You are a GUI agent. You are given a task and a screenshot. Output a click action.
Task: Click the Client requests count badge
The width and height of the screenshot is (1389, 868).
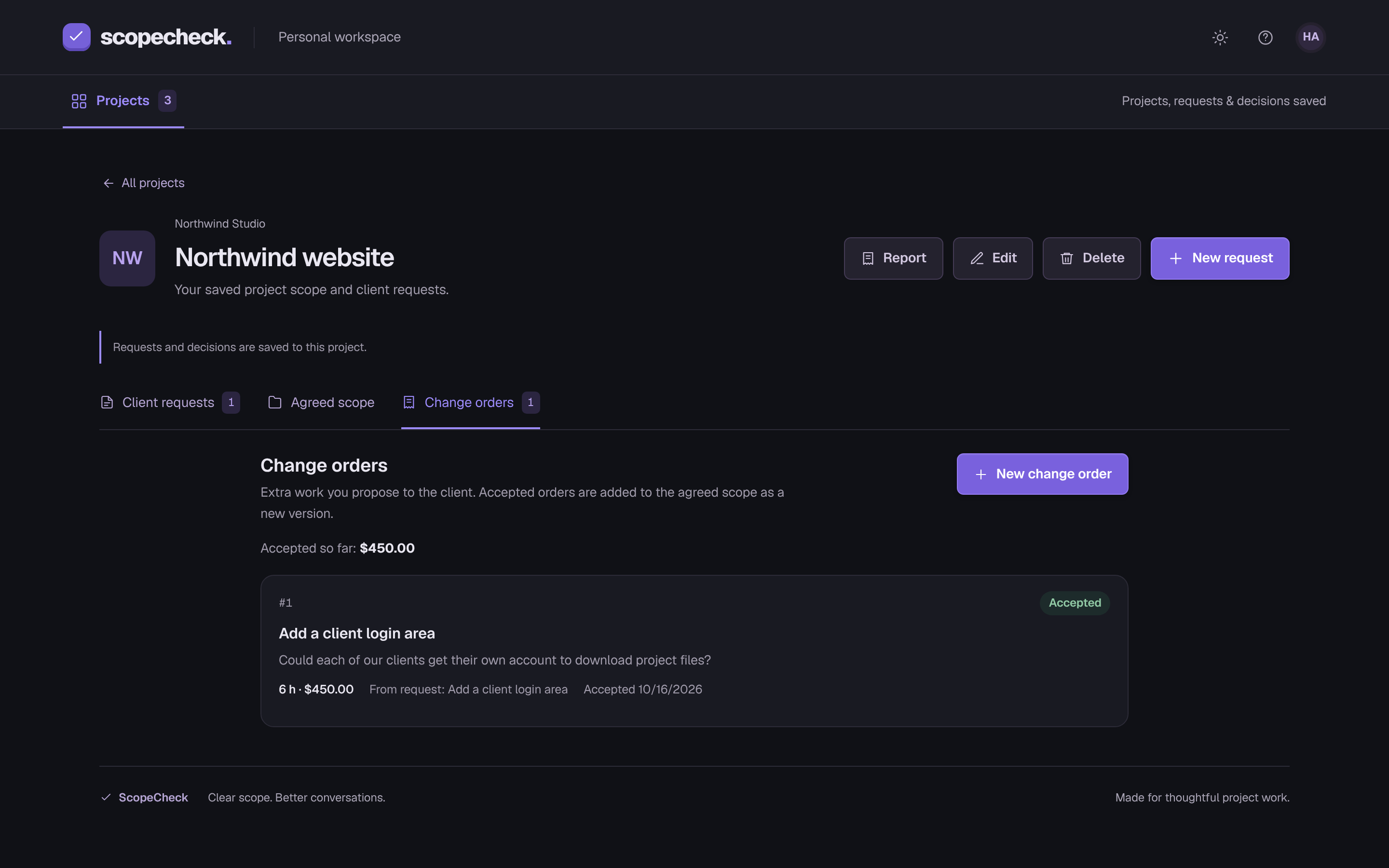pyautogui.click(x=231, y=403)
